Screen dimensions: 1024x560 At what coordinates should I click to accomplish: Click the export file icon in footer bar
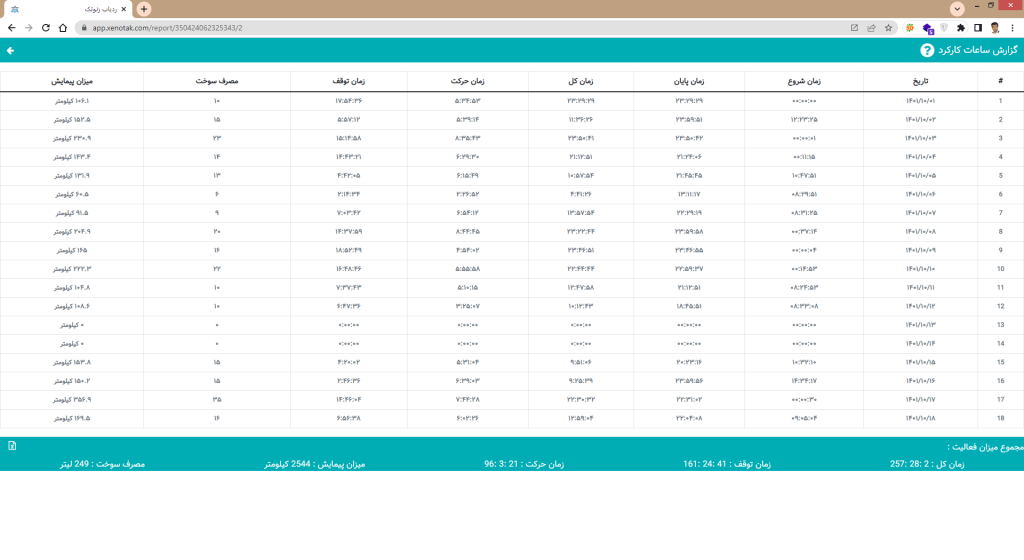[x=12, y=446]
